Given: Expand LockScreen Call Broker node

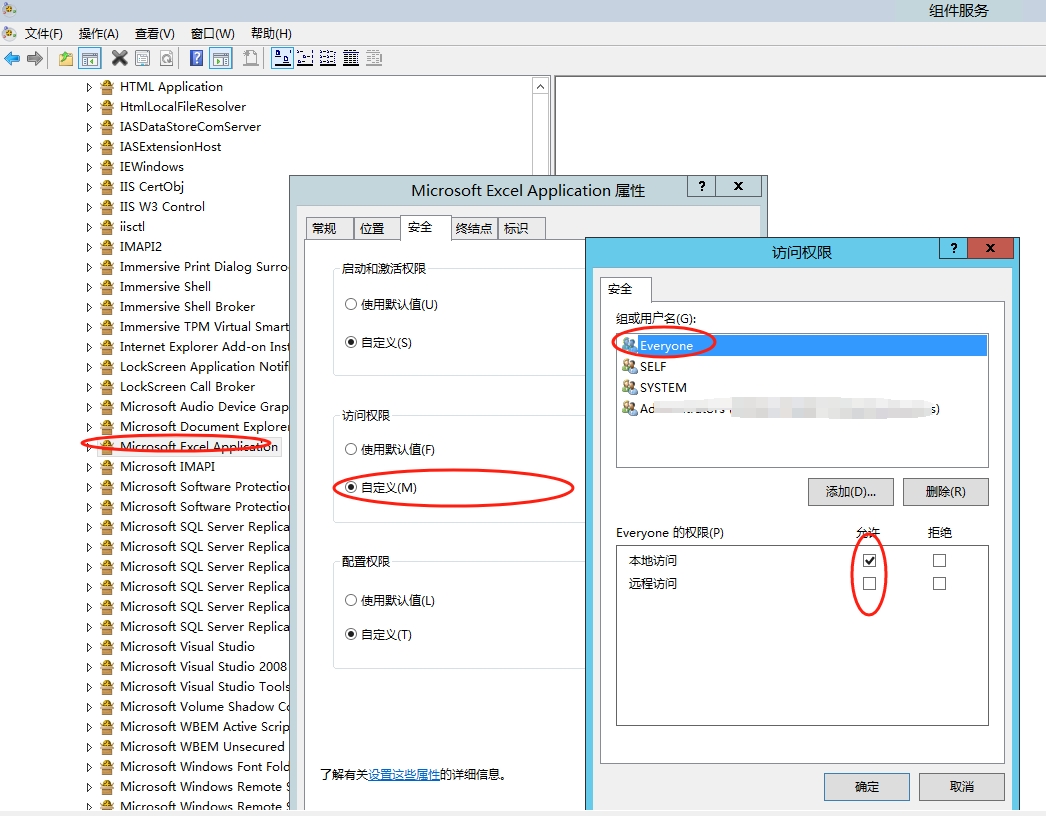Looking at the screenshot, I should click(89, 388).
